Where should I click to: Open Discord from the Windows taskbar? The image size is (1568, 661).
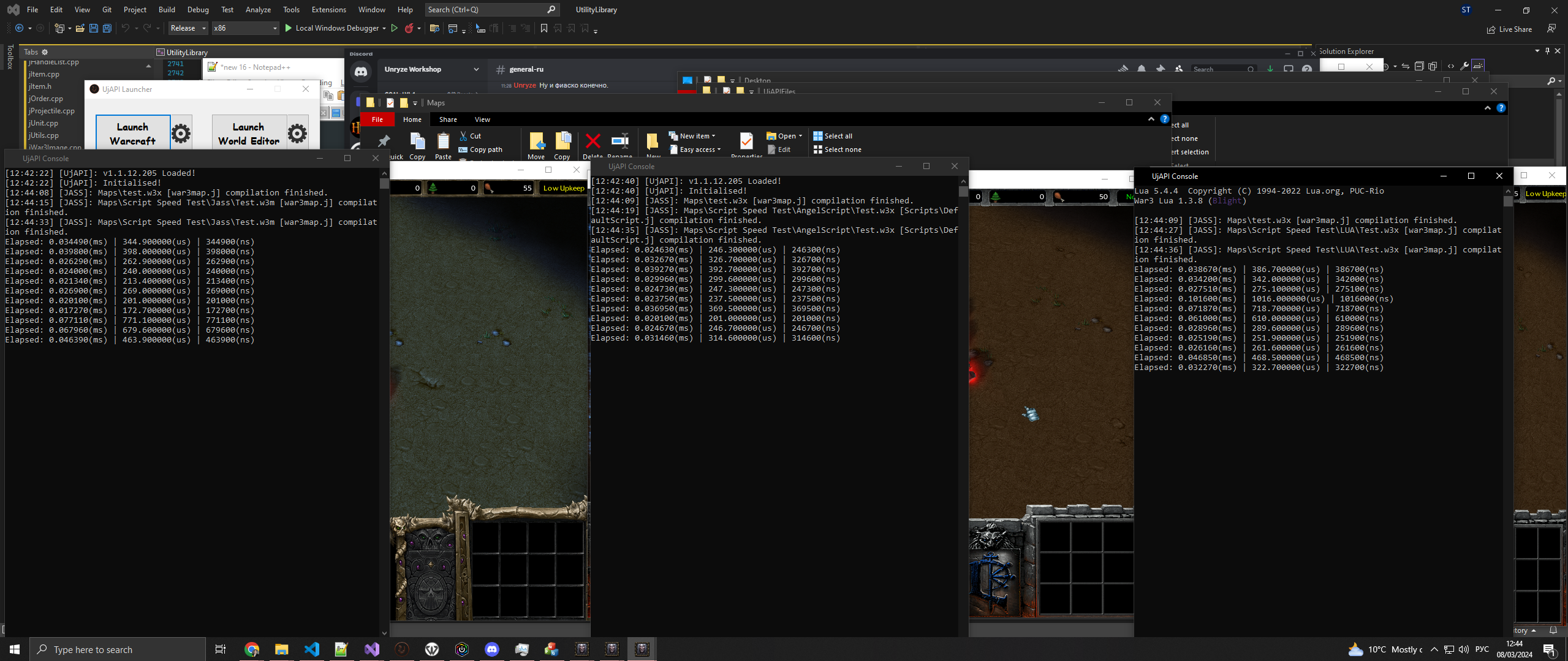click(492, 649)
